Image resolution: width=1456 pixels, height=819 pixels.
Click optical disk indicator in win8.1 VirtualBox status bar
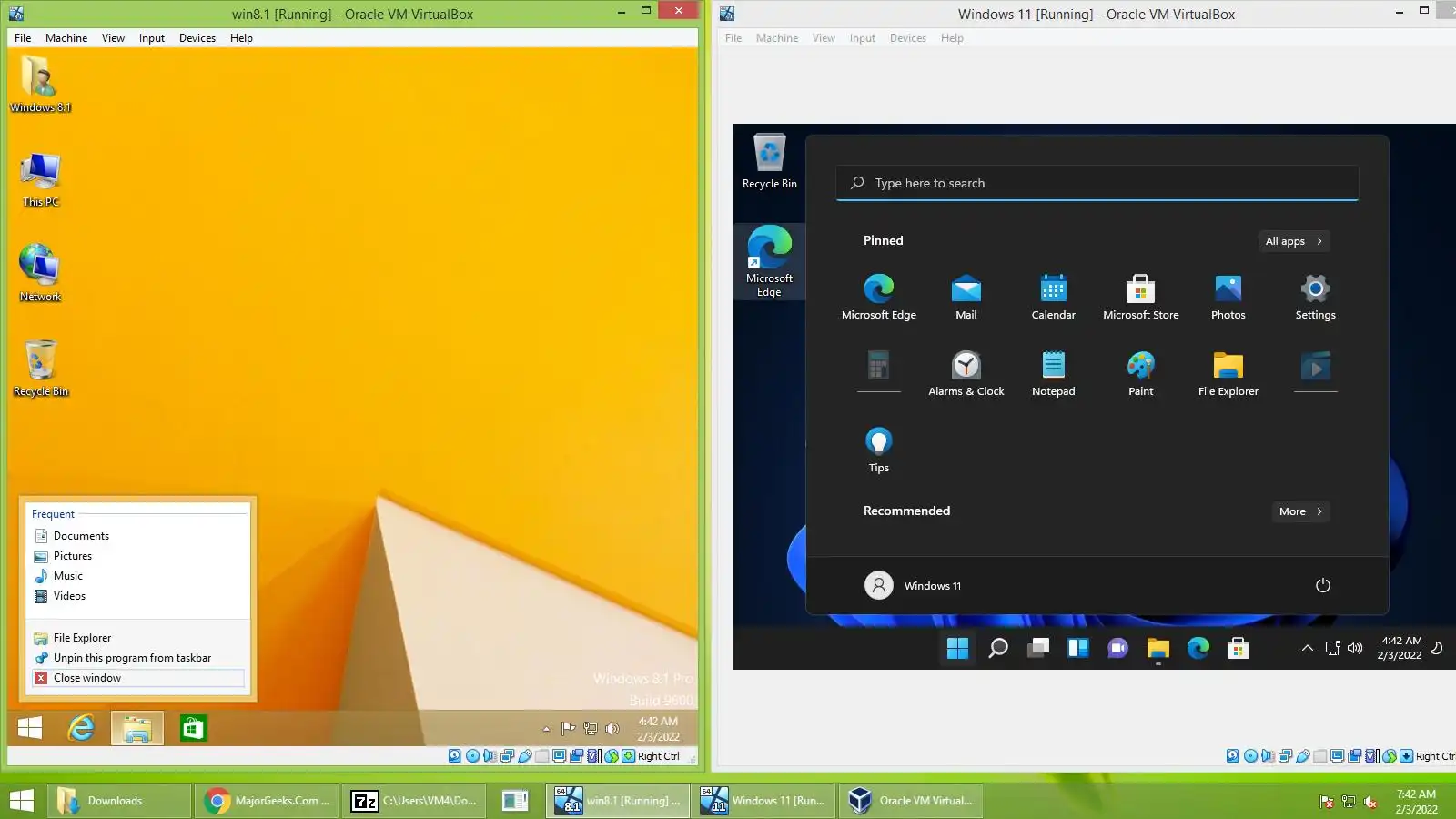click(x=472, y=756)
